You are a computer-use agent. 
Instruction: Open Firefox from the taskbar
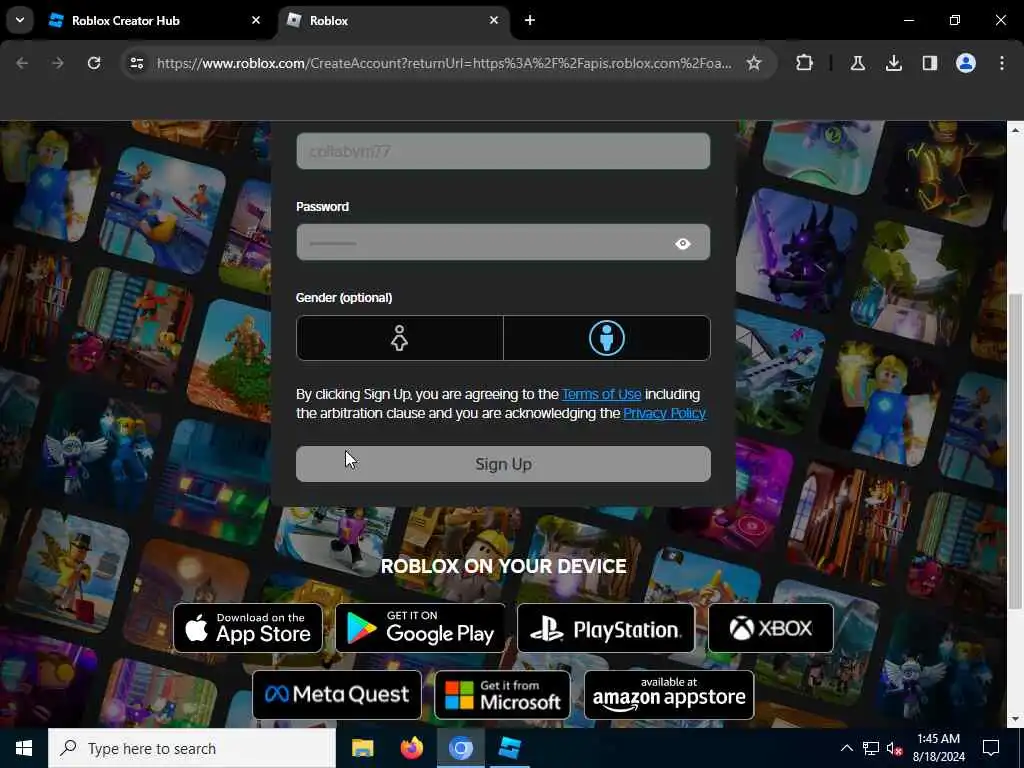[x=411, y=748]
